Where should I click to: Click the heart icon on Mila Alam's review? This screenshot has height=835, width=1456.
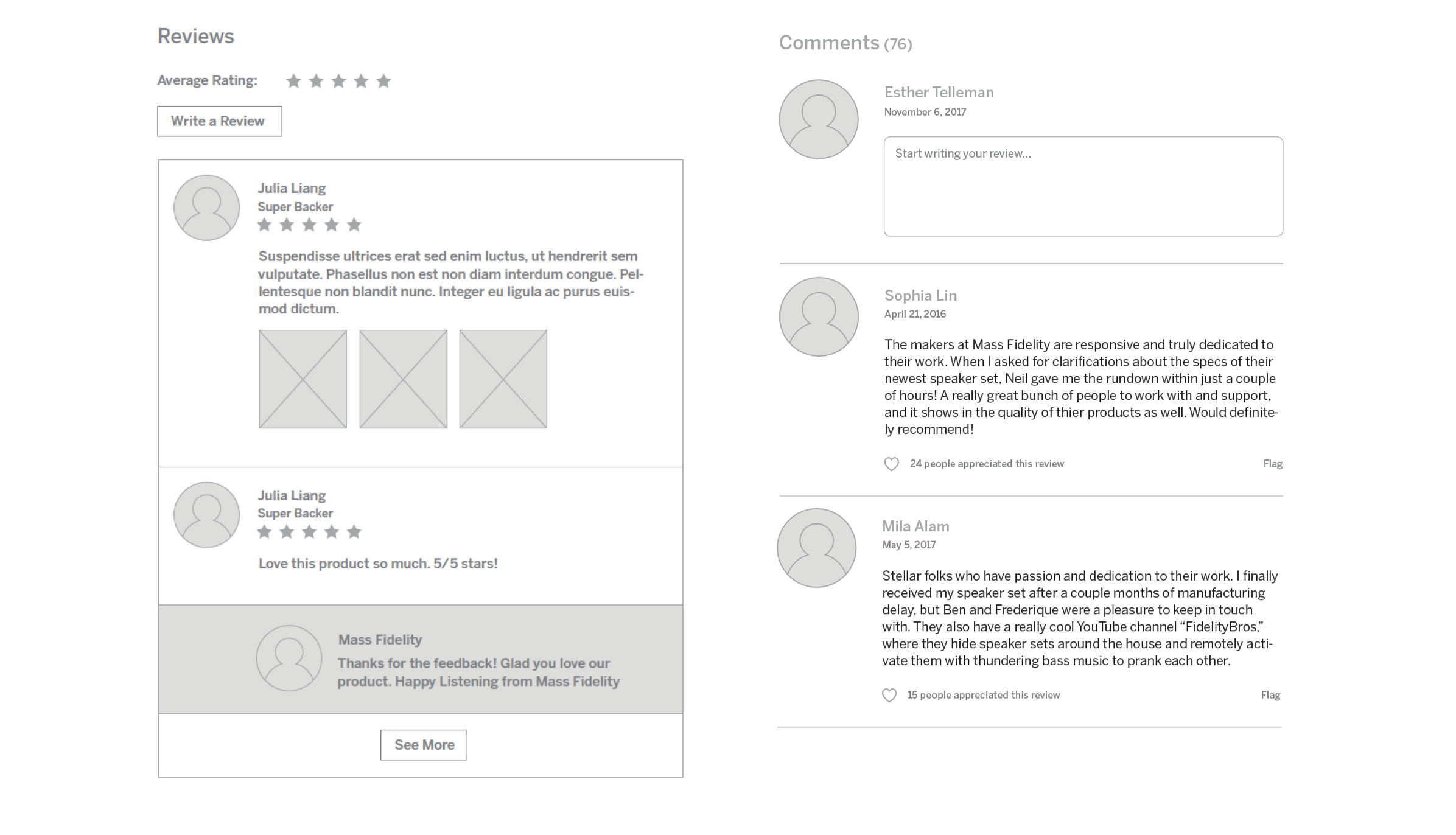[x=889, y=696]
